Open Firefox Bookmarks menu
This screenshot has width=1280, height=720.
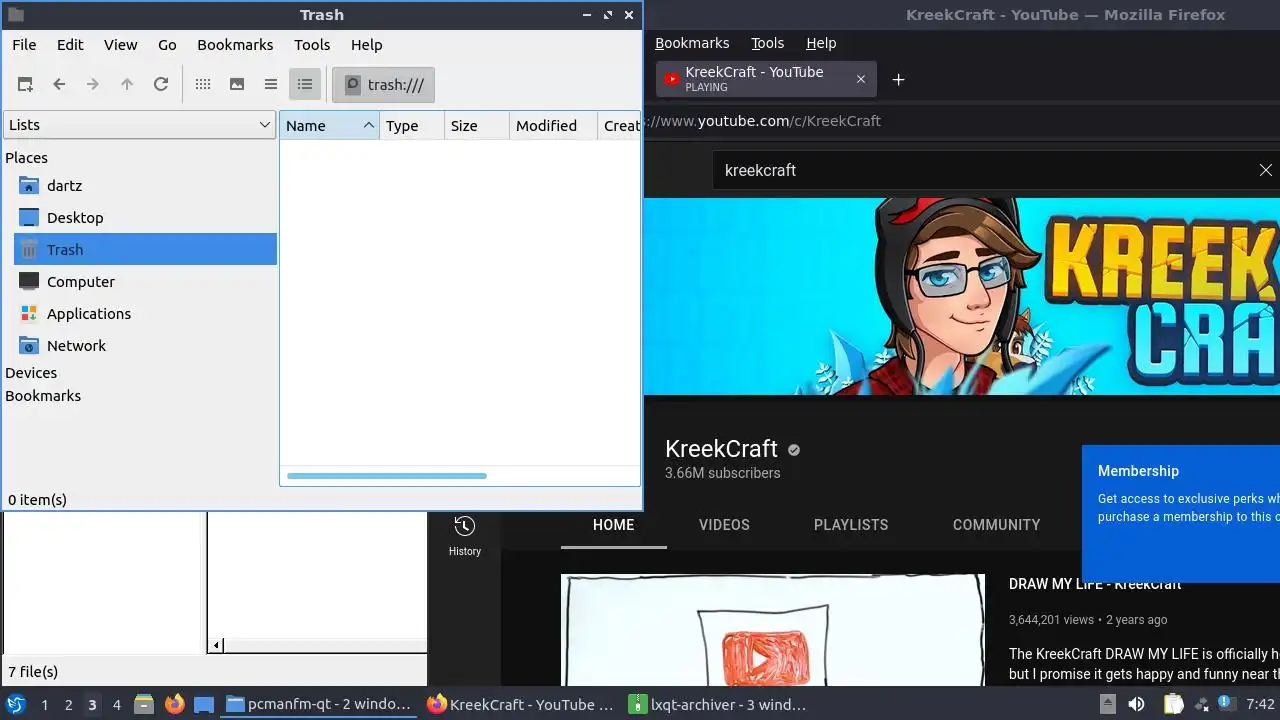coord(692,43)
